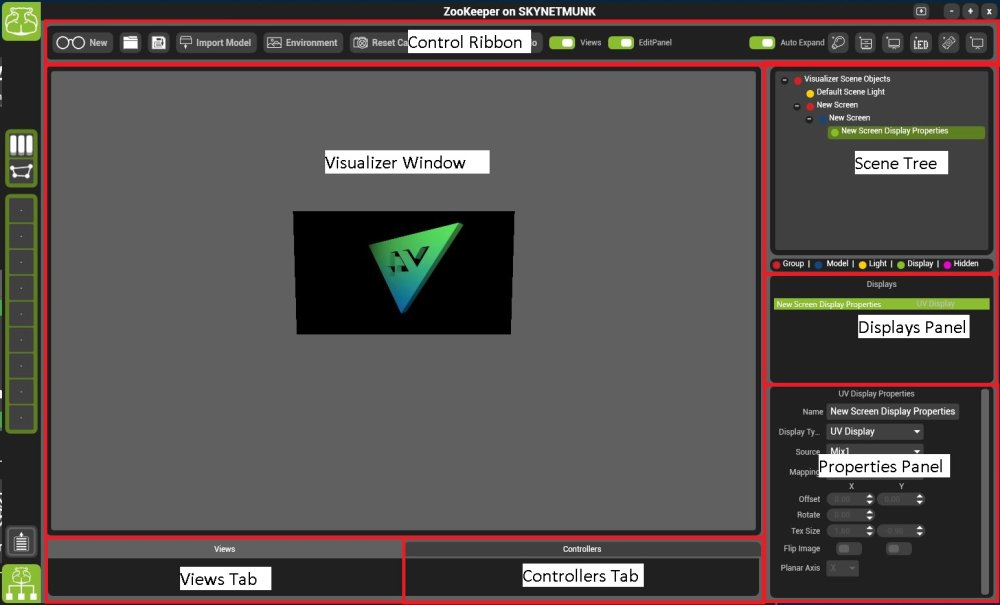The height and width of the screenshot is (605, 1000).
Task: Toggle EditPanel off
Action: [x=621, y=43]
